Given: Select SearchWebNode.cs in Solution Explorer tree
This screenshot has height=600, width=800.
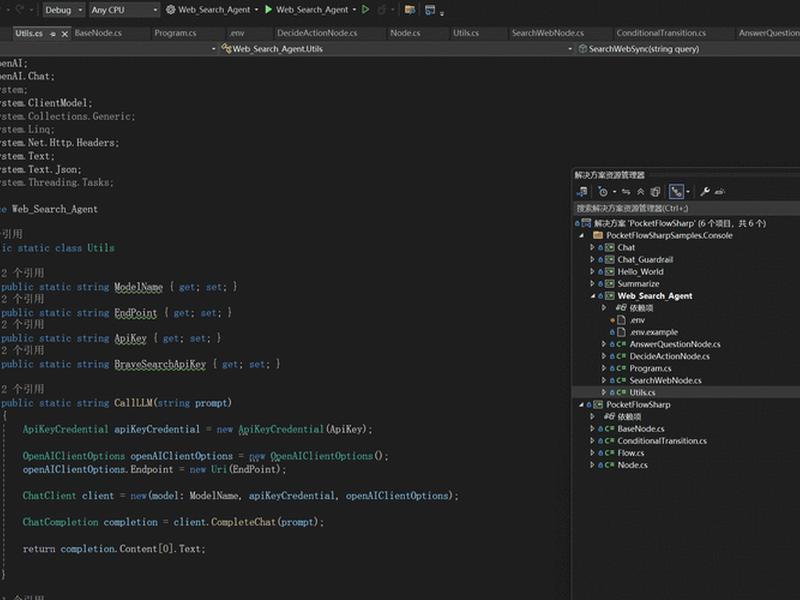Looking at the screenshot, I should (665, 381).
